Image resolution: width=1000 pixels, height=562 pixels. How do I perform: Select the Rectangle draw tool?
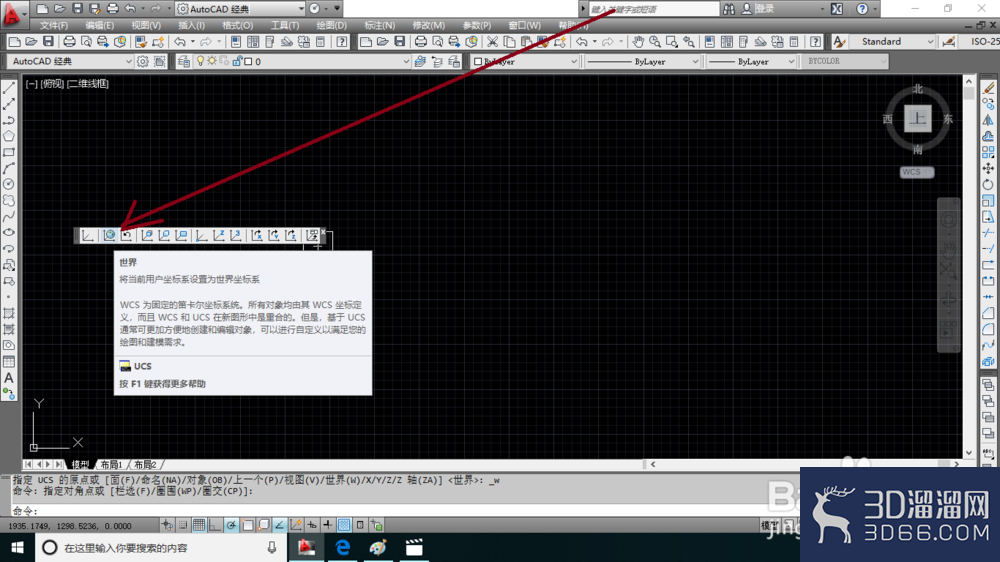[9, 152]
